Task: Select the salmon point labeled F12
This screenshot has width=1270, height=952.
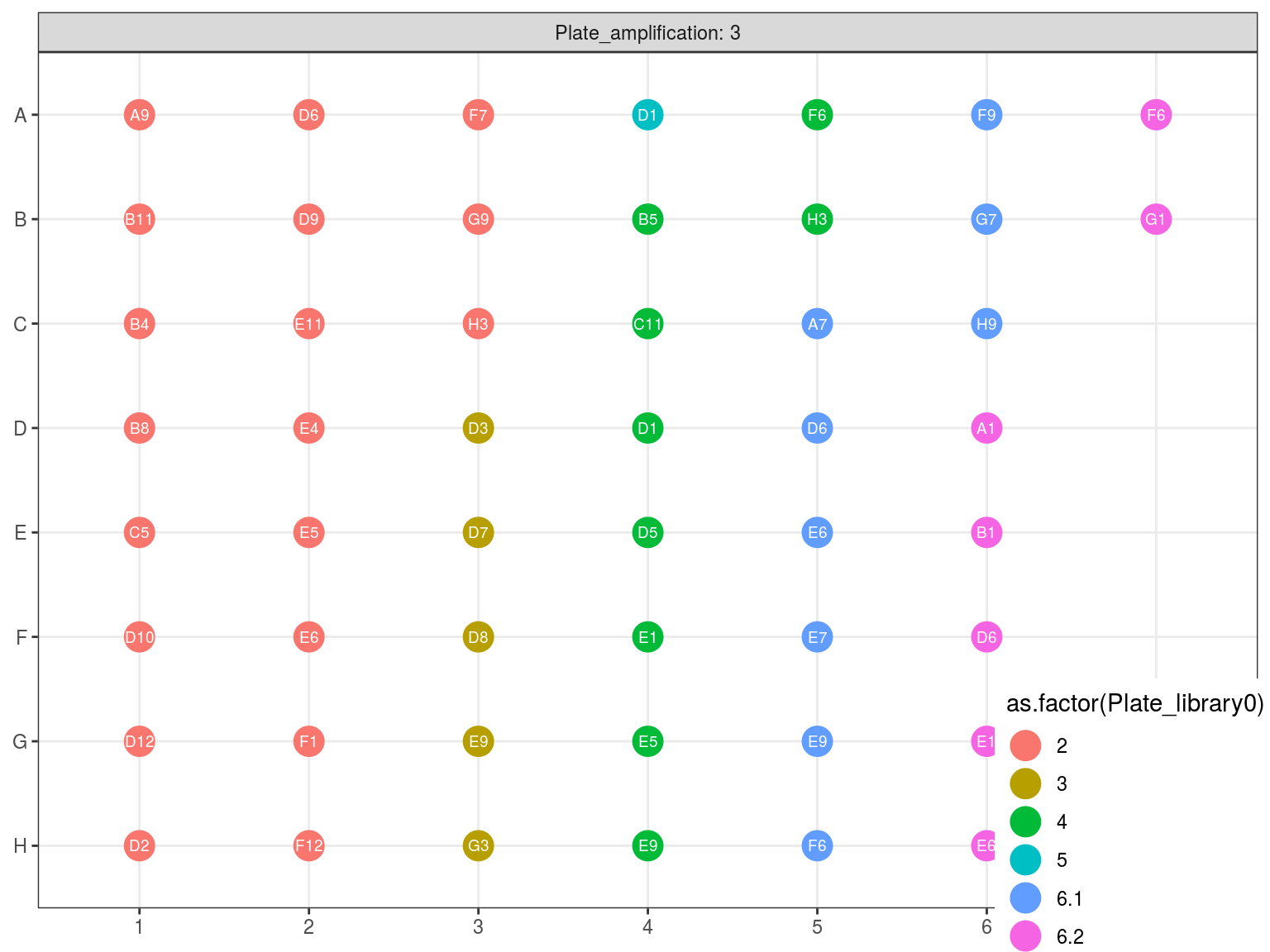Action: pos(308,846)
